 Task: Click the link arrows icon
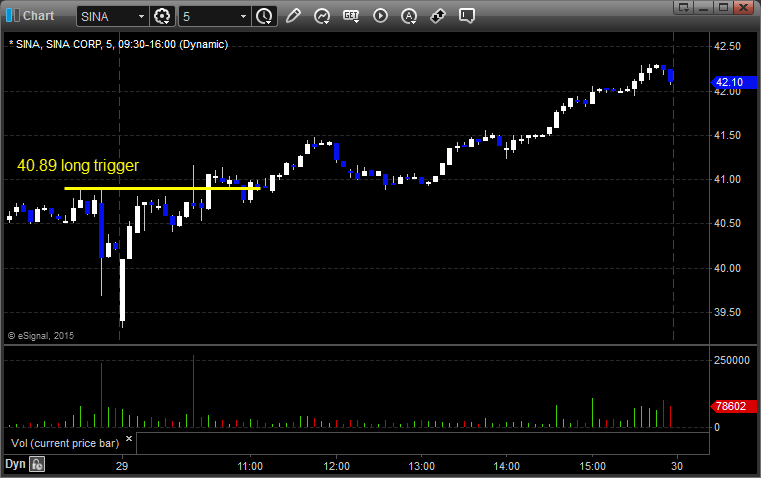[x=438, y=16]
